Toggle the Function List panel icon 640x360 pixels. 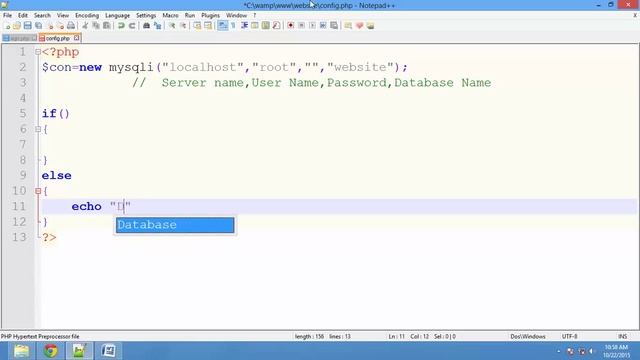276,26
